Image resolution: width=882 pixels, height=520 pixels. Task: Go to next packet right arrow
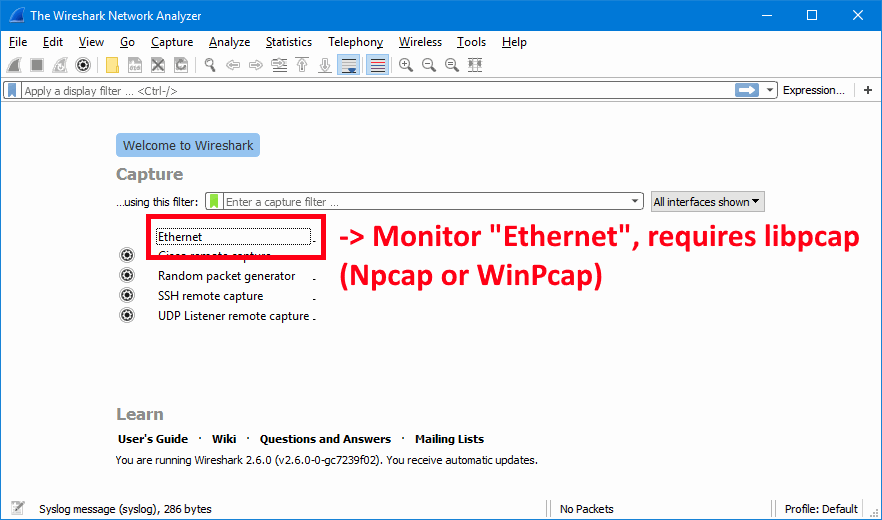256,65
